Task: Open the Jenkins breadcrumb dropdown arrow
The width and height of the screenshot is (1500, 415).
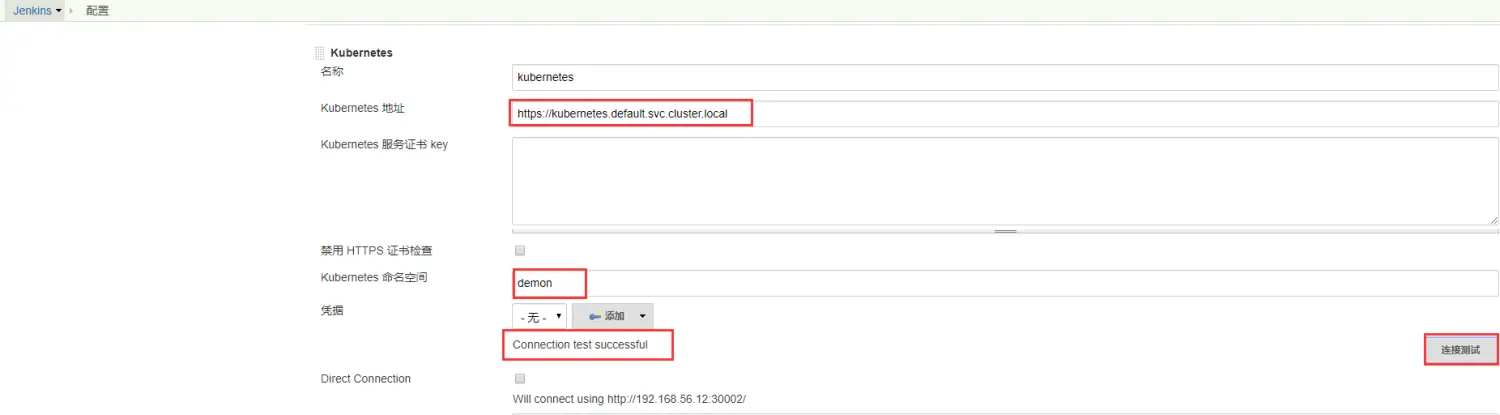Action: pos(58,11)
